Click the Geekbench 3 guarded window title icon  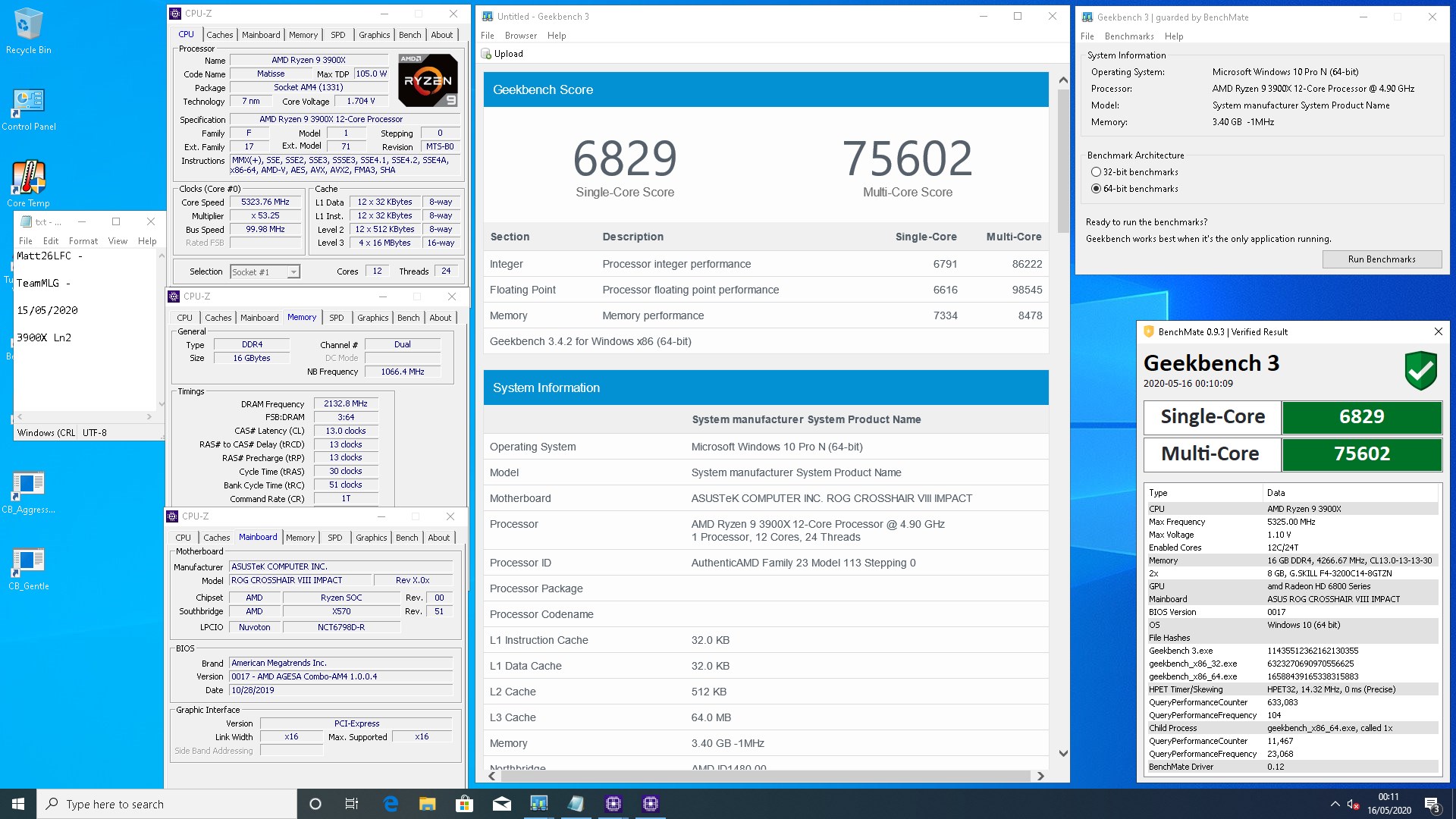click(x=1087, y=17)
